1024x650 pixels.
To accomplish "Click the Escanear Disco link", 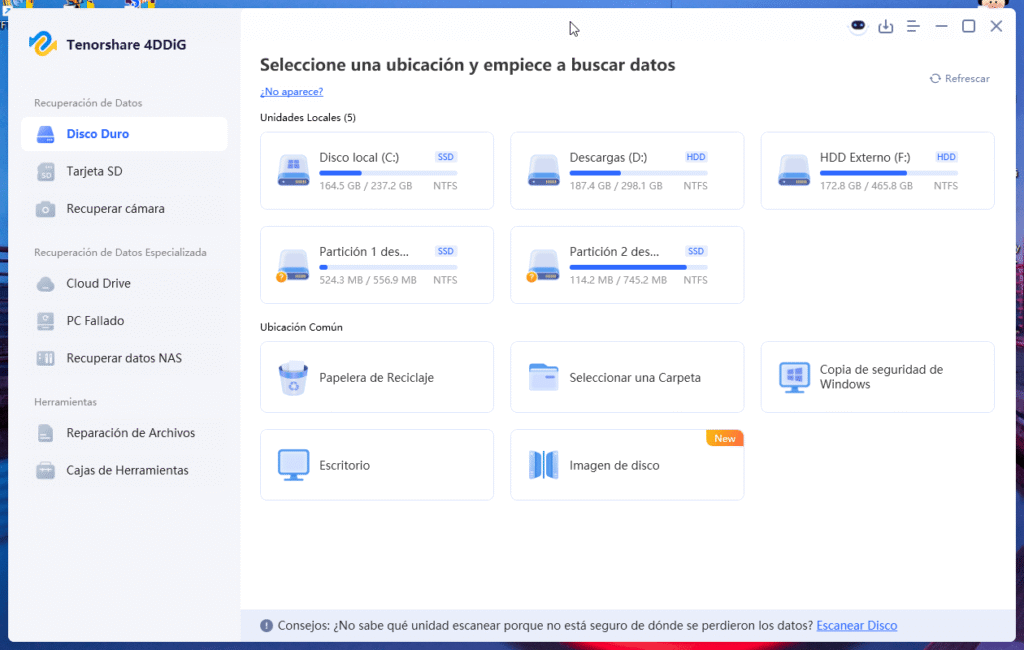I will click(857, 626).
